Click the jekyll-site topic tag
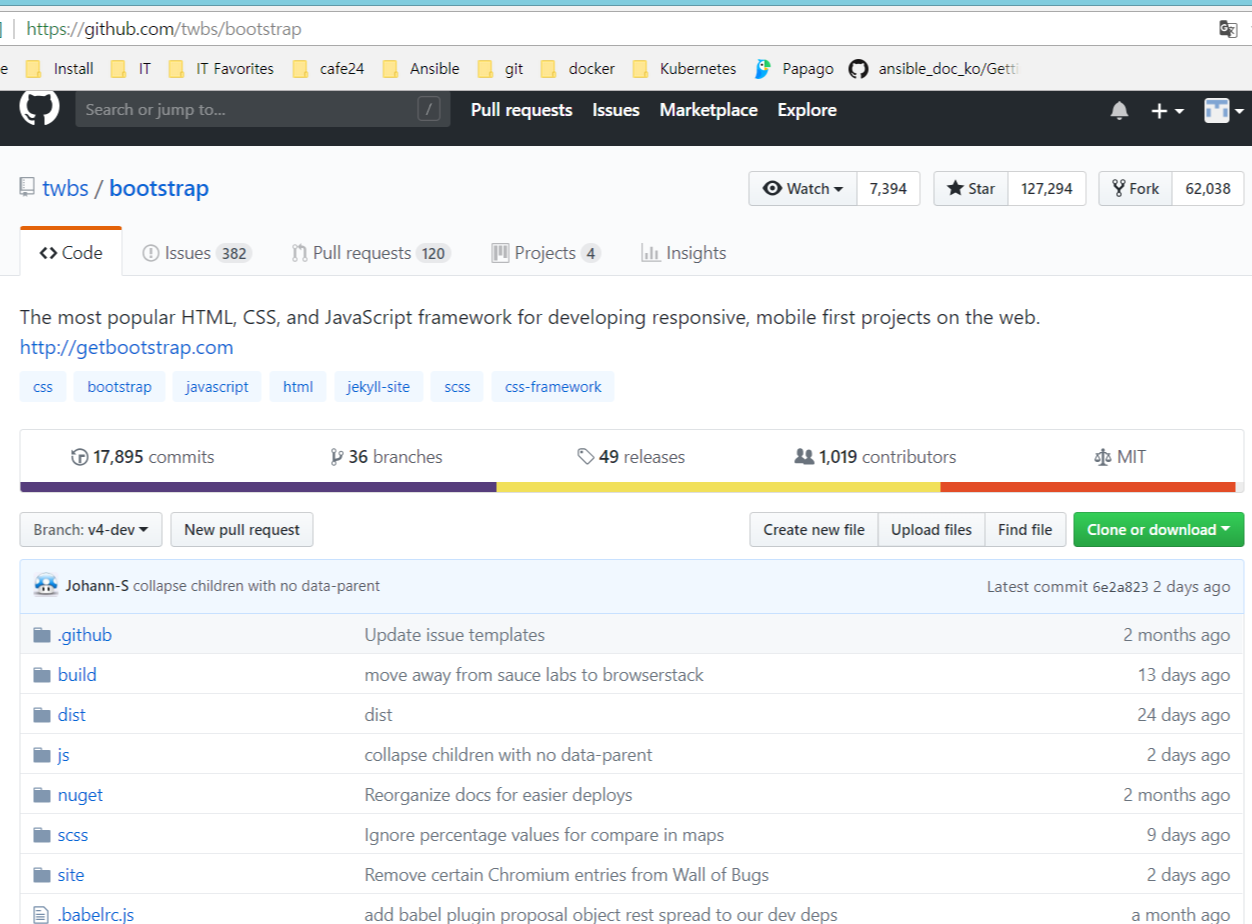This screenshot has width=1252, height=924. coord(379,387)
